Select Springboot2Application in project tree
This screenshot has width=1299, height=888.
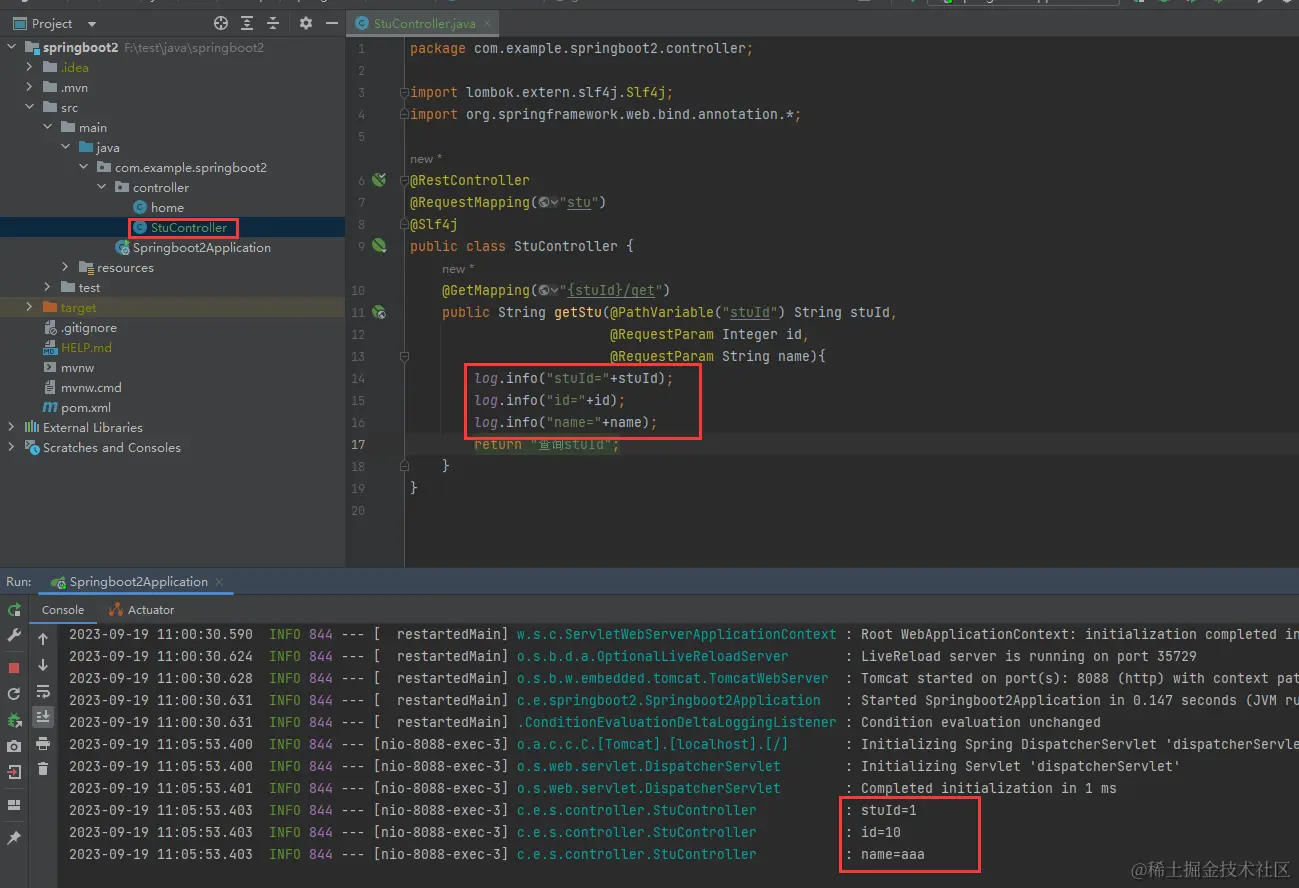(193, 247)
